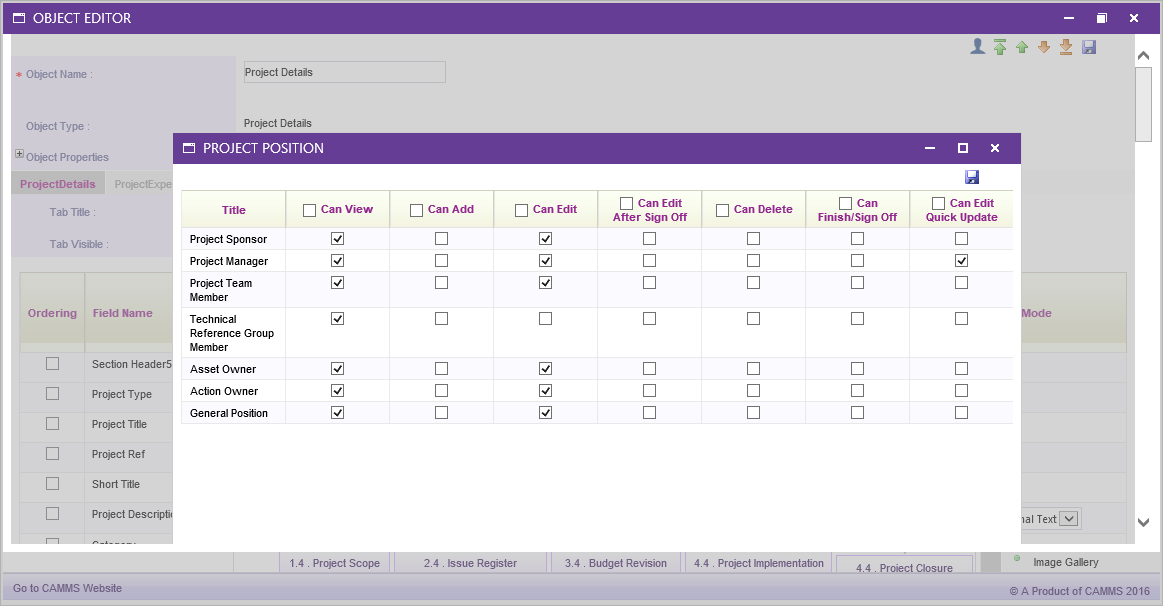Save using the Object Editor floppy disk icon

click(x=1089, y=47)
